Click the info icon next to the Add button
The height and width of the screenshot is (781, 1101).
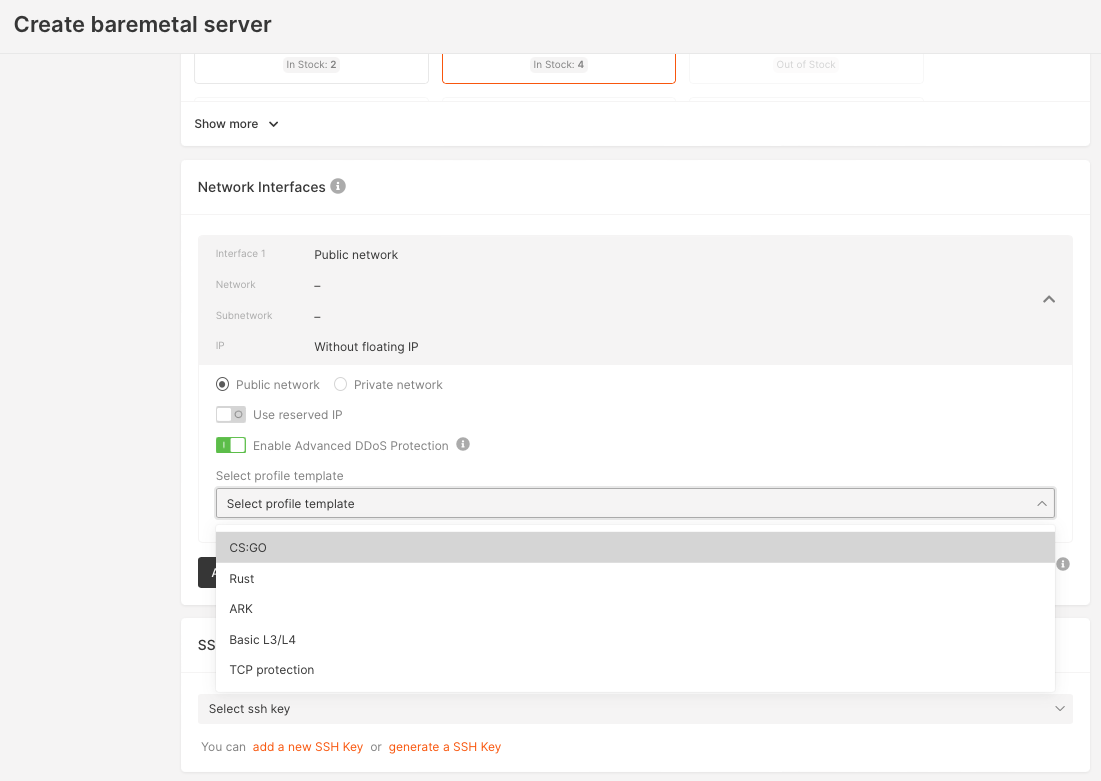tap(1062, 564)
